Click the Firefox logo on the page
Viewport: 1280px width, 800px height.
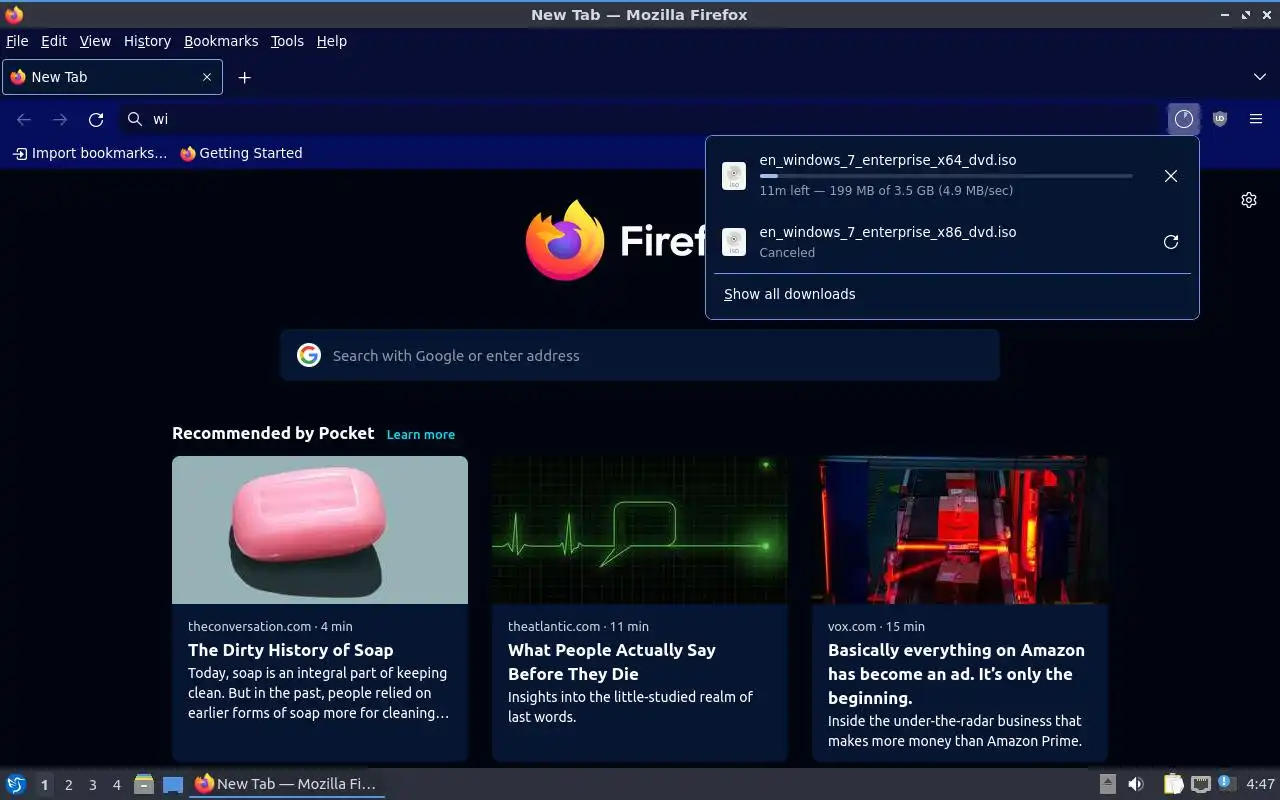click(565, 240)
